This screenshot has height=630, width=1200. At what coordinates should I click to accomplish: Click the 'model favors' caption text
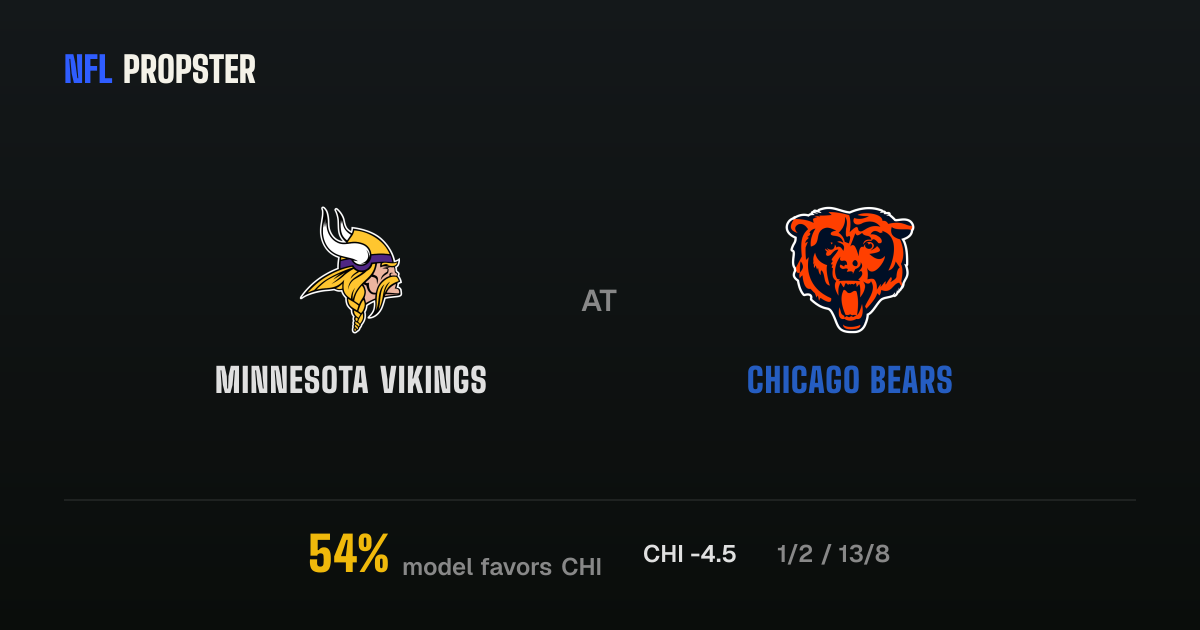click(x=478, y=567)
